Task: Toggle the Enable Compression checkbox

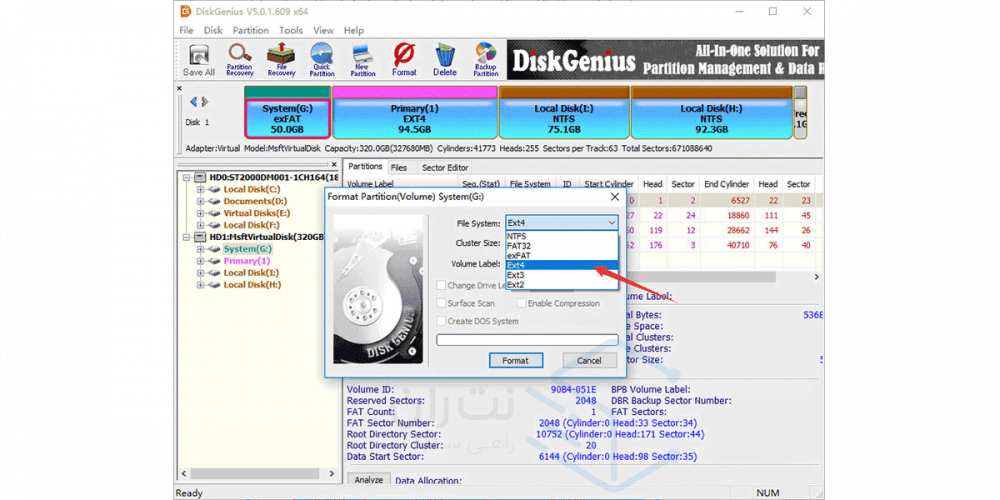Action: coord(520,303)
